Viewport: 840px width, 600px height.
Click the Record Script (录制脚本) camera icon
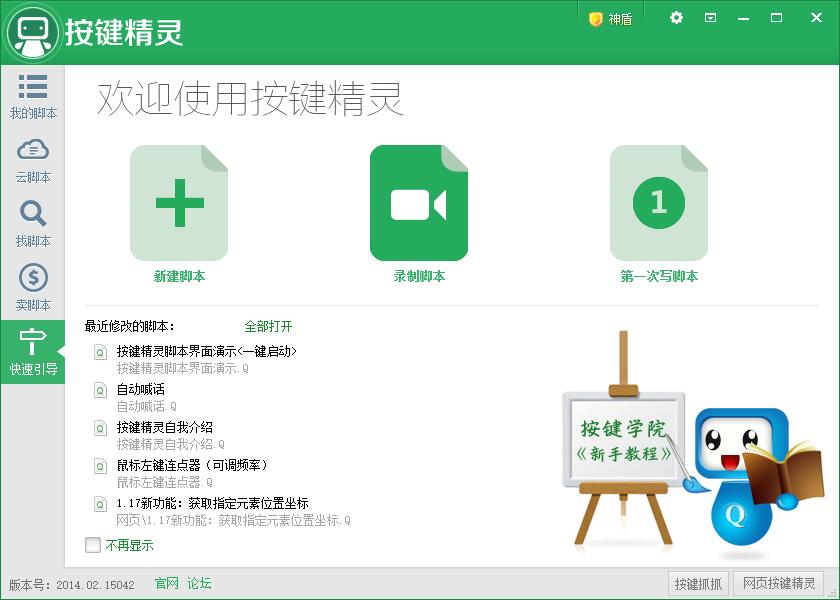418,203
